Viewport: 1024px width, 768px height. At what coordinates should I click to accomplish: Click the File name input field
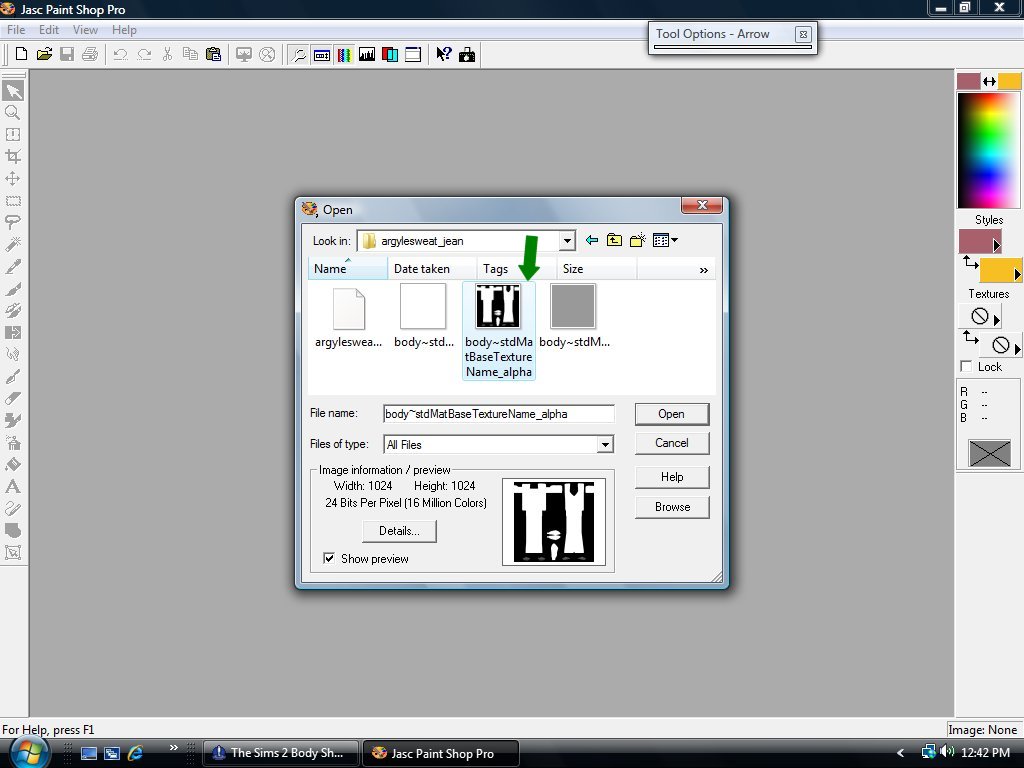(x=498, y=414)
